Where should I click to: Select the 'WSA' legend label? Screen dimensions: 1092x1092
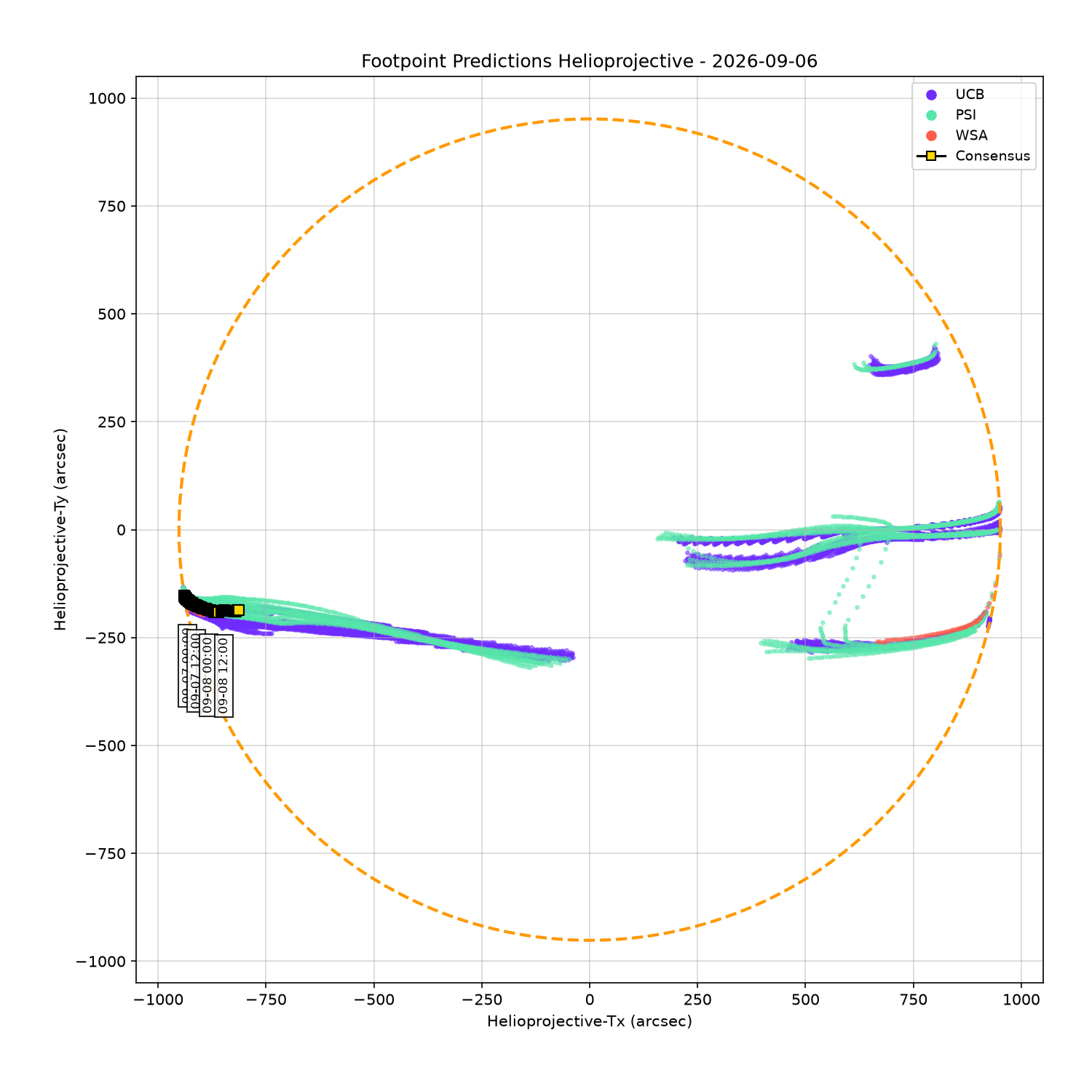pos(972,135)
